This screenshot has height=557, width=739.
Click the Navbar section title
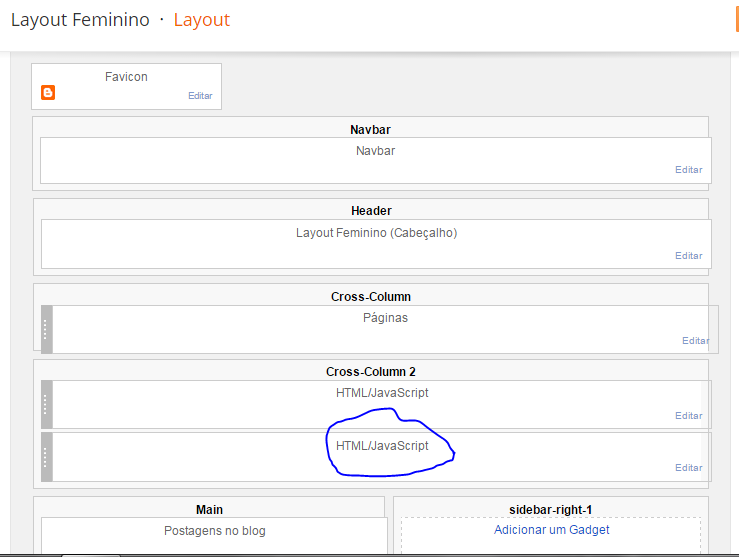[370, 130]
